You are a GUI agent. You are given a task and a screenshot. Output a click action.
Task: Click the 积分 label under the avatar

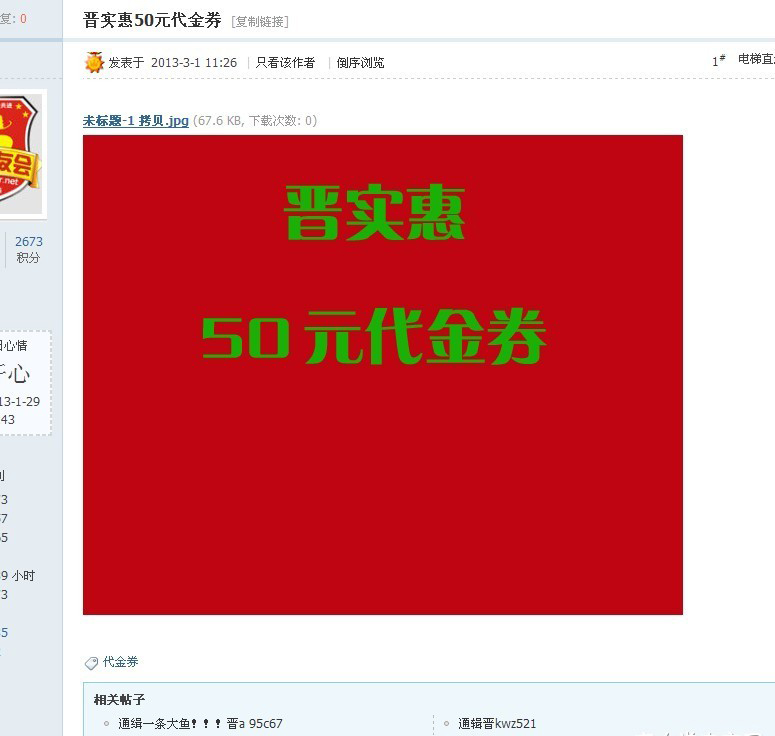tap(28, 258)
